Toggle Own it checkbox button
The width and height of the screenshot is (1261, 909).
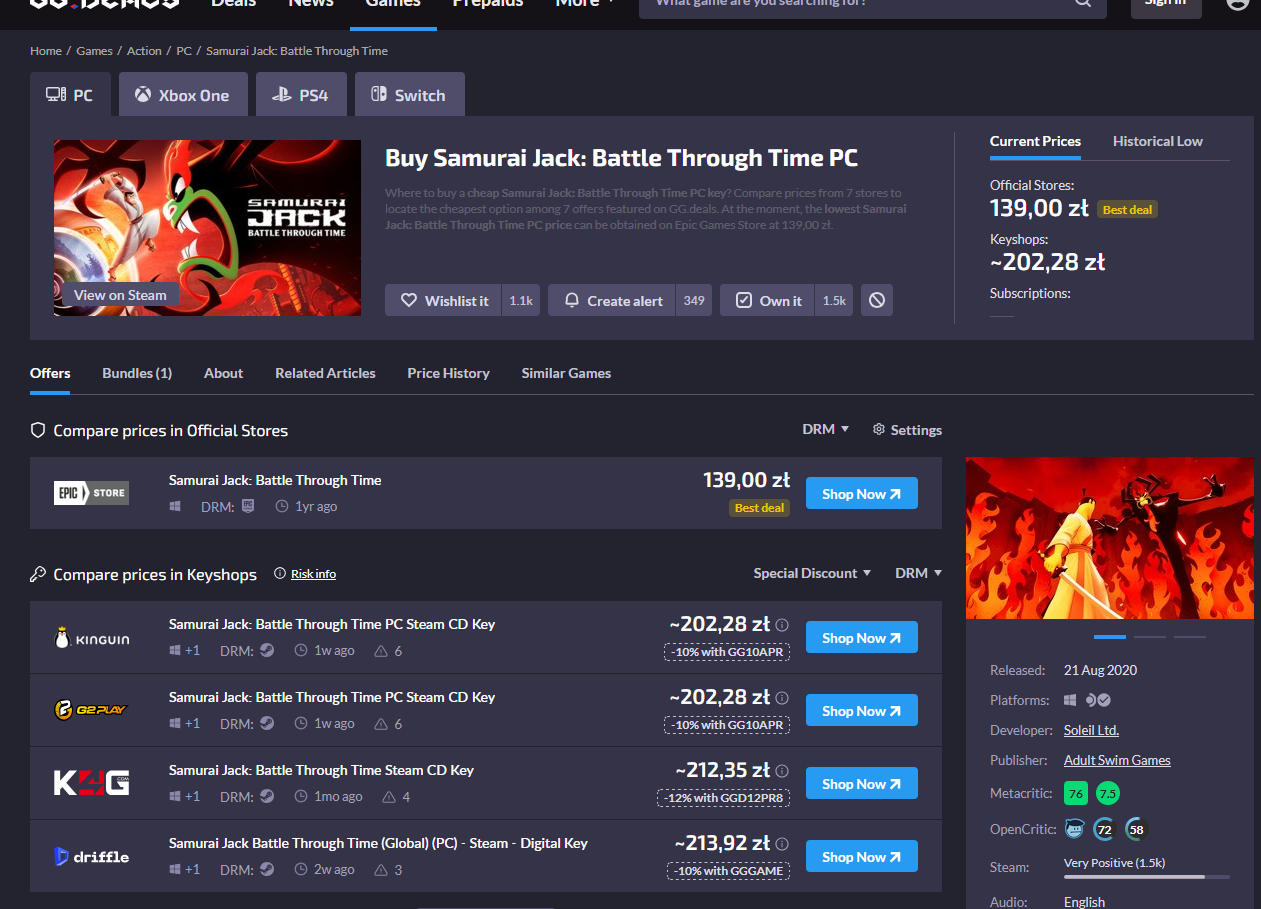tap(769, 300)
